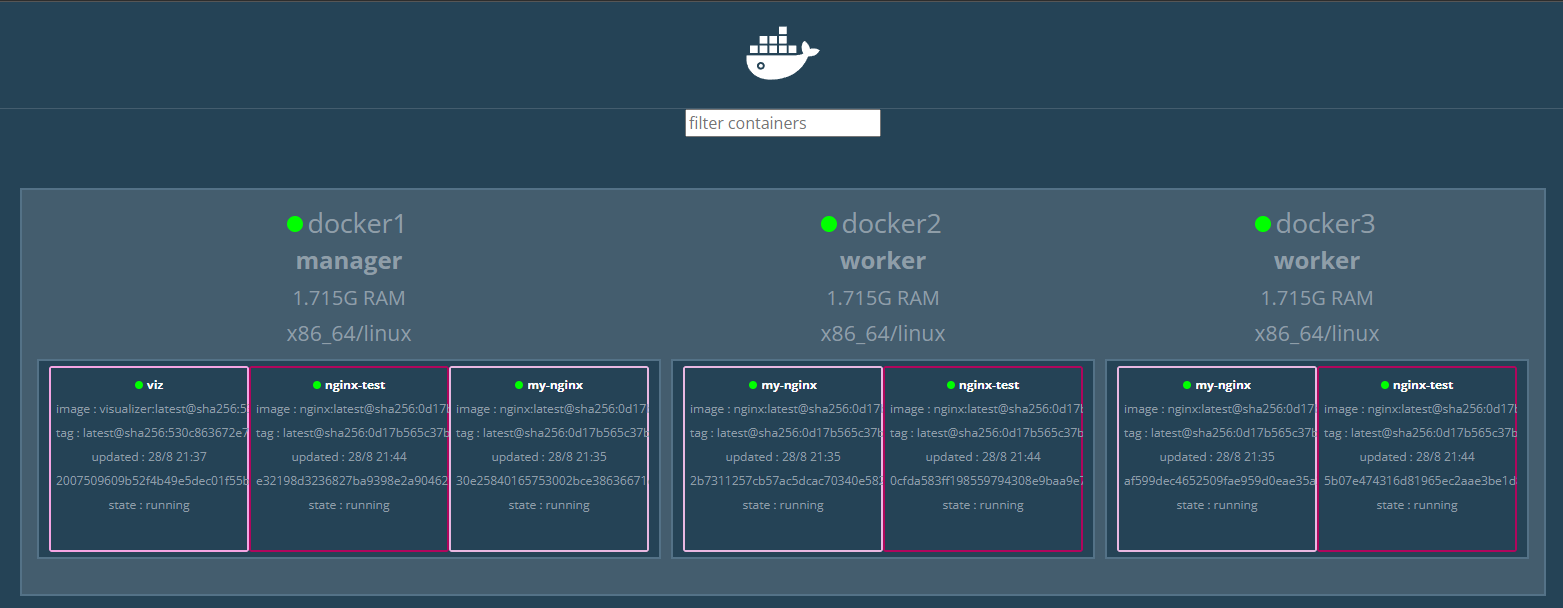
Task: Click the worker role label under docker3
Action: coord(1317,261)
